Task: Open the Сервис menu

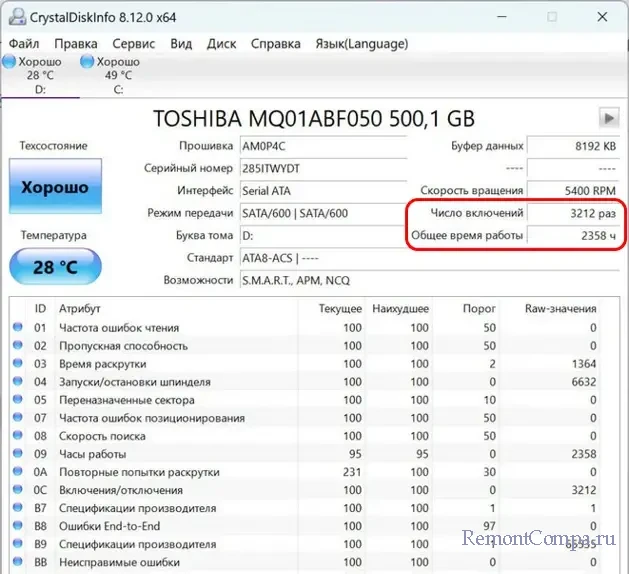Action: coord(133,43)
